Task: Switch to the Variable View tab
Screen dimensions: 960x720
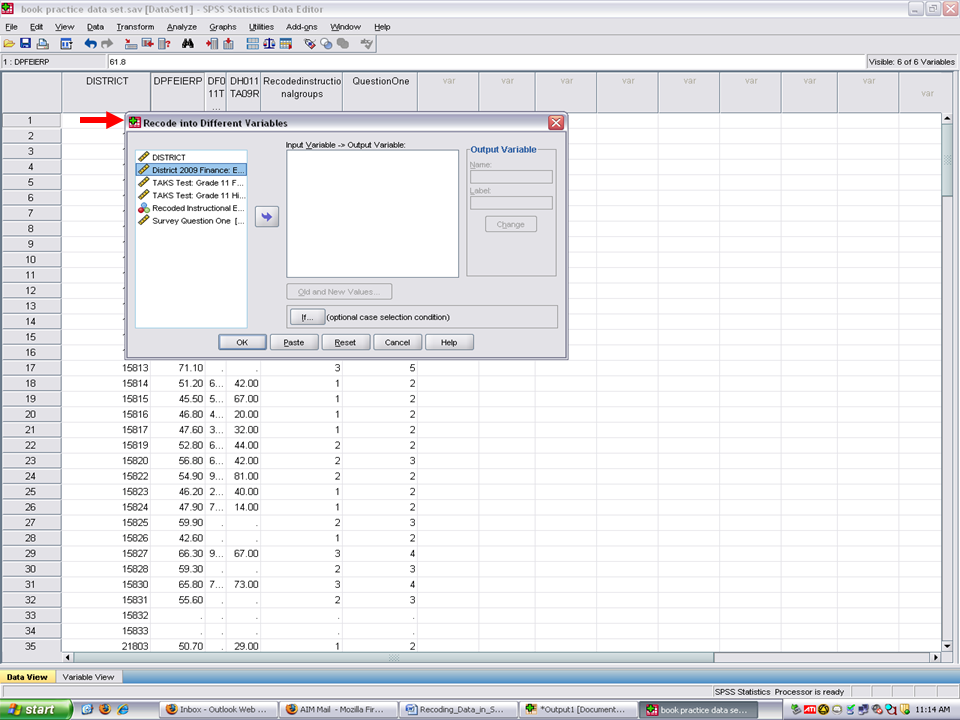Action: [89, 677]
